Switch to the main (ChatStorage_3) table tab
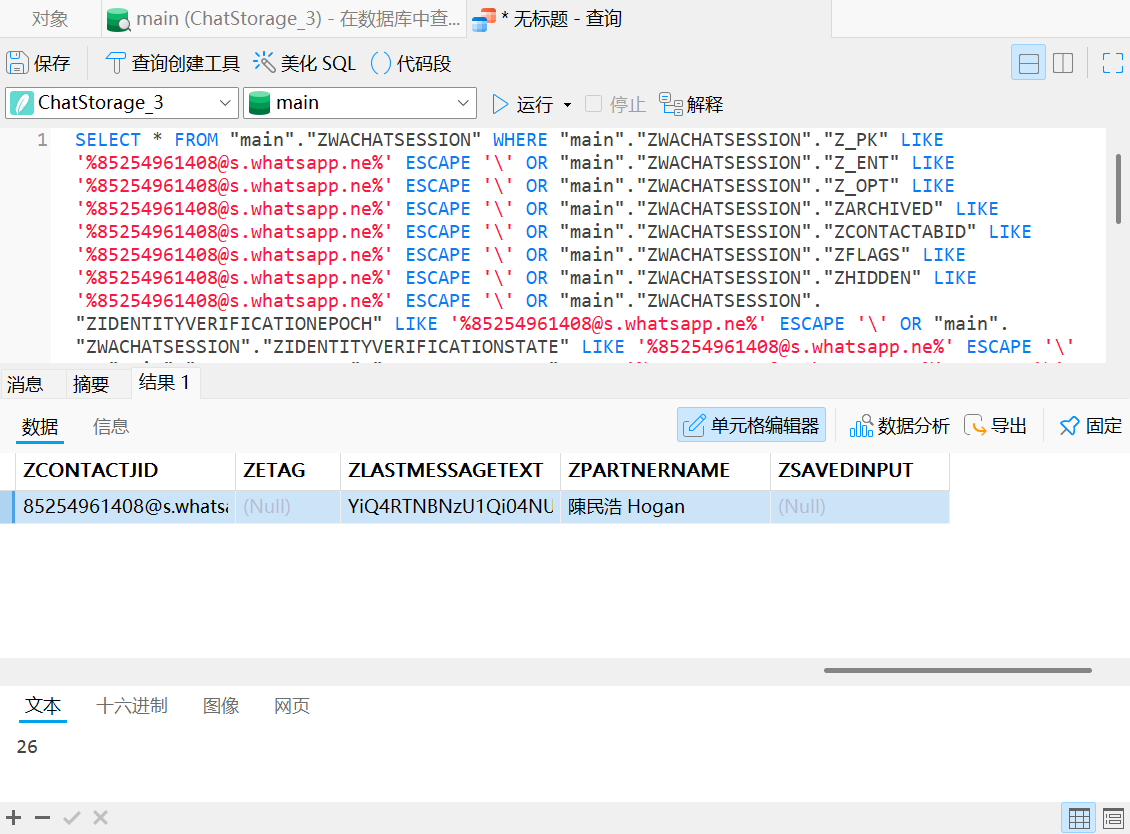 click(x=284, y=19)
